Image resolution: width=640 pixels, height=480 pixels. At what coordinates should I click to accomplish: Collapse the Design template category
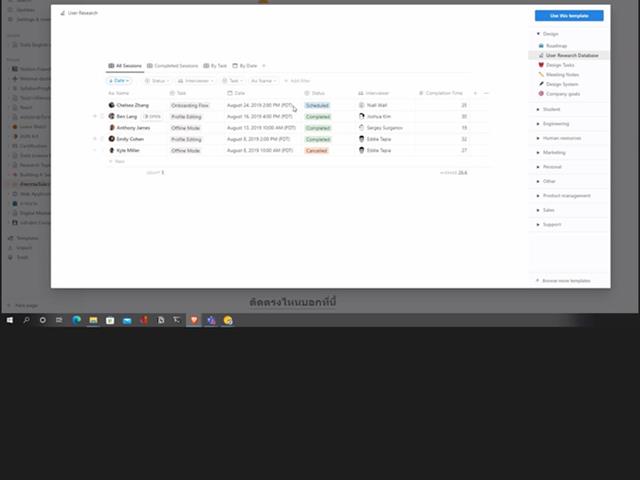(538, 34)
